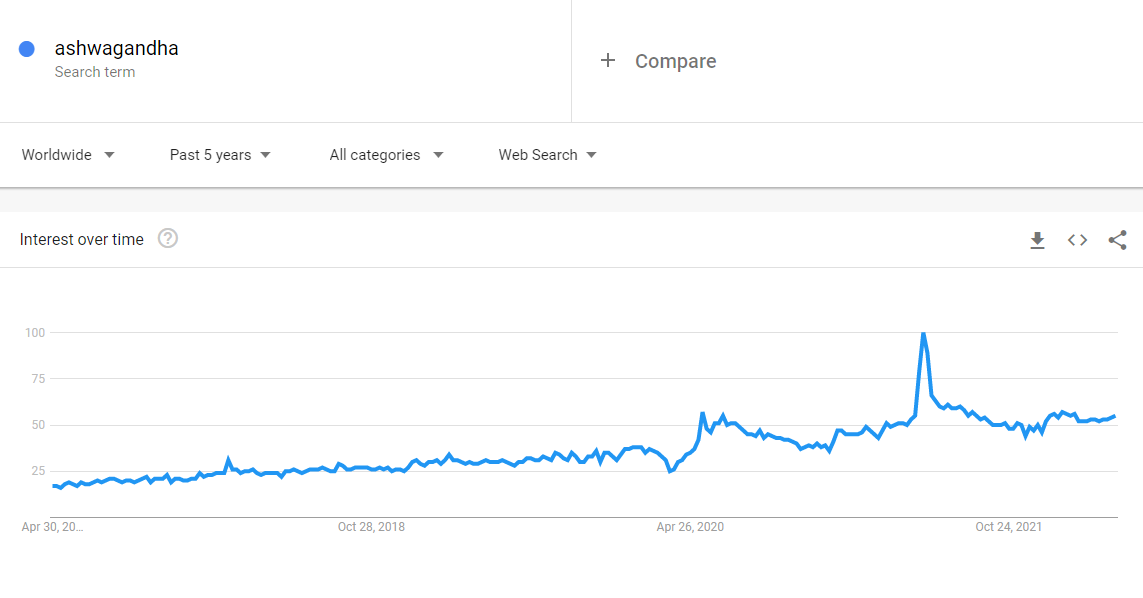This screenshot has height=598, width=1143.
Task: Click the blue dot next to ashwagandha
Action: click(x=27, y=49)
